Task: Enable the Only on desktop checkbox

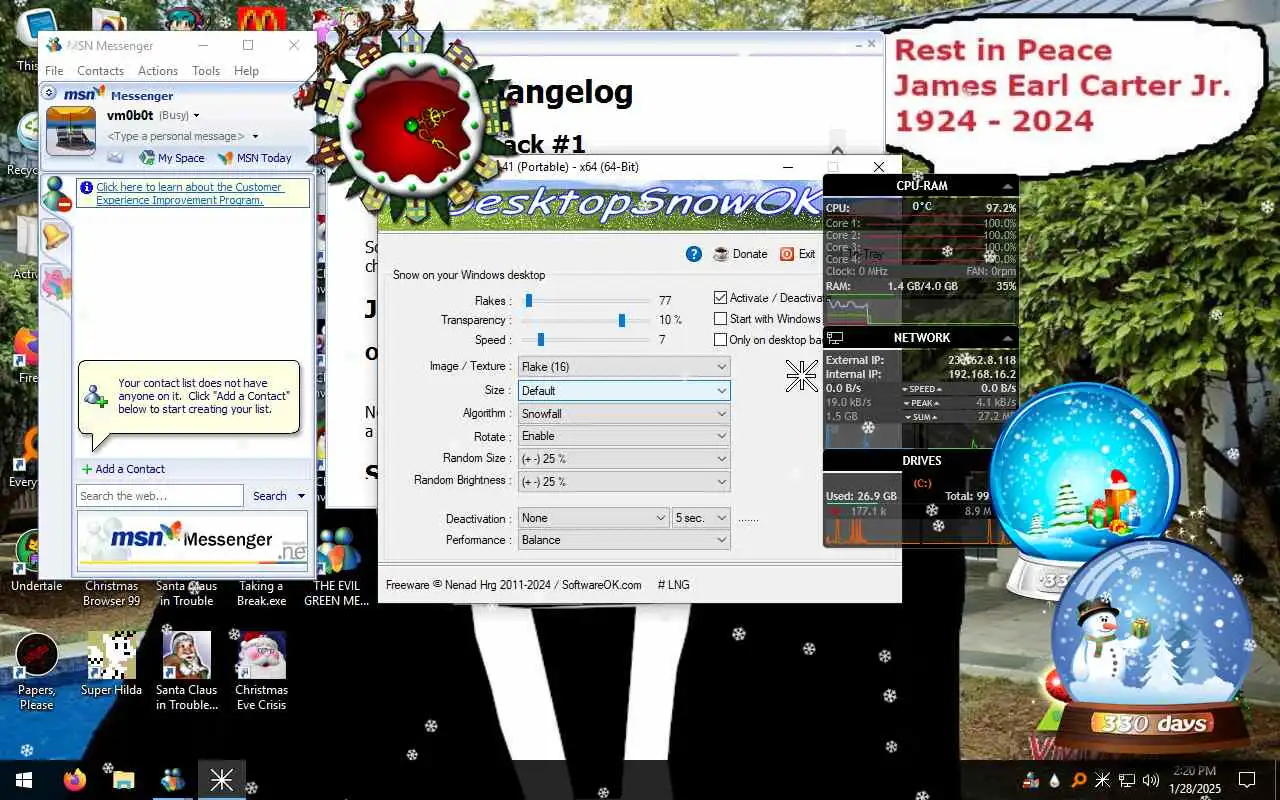Action: pyautogui.click(x=720, y=340)
